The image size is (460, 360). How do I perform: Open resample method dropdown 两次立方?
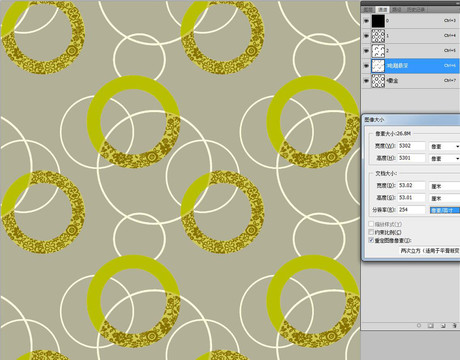coord(429,251)
